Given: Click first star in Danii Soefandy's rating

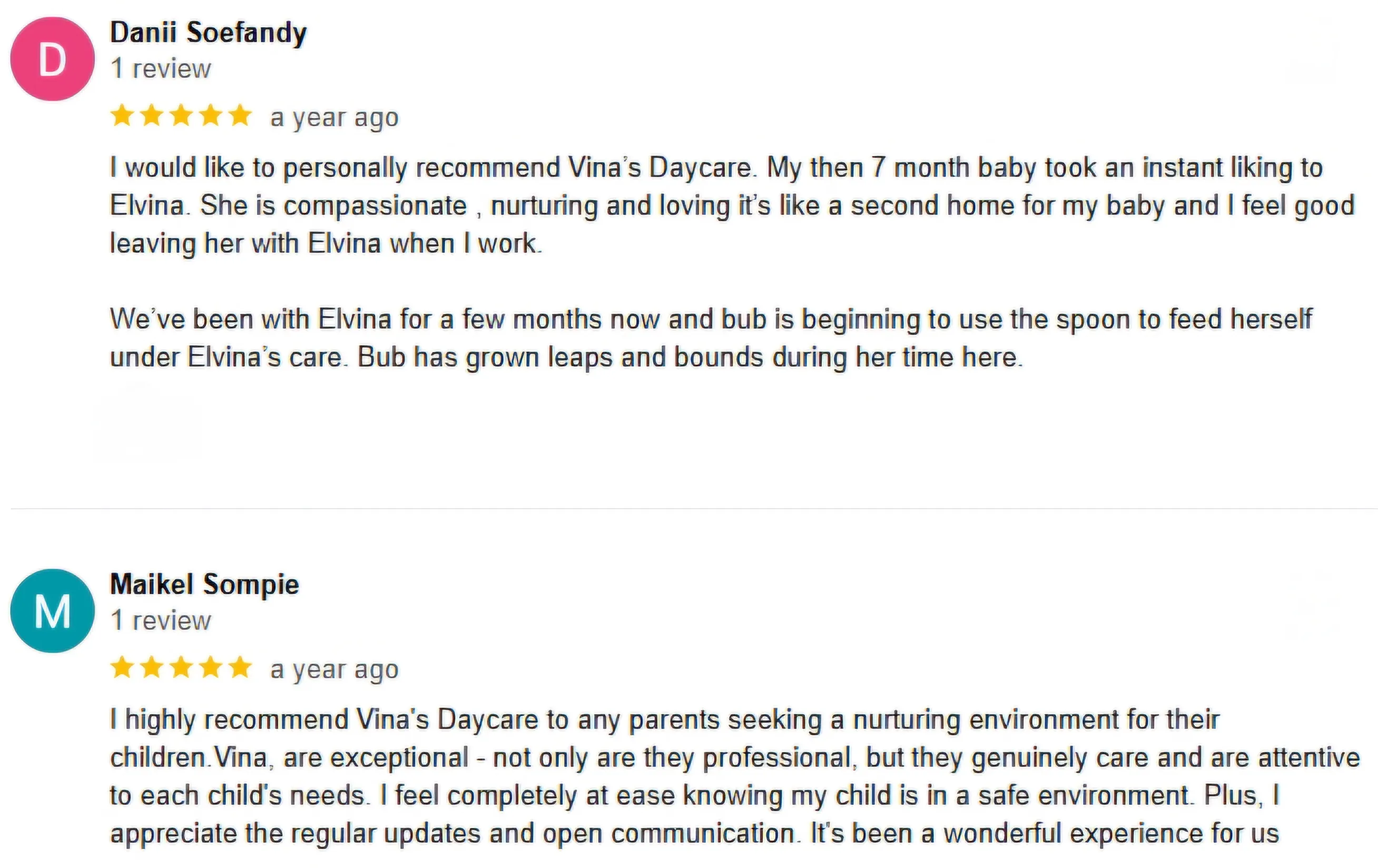Looking at the screenshot, I should [122, 115].
